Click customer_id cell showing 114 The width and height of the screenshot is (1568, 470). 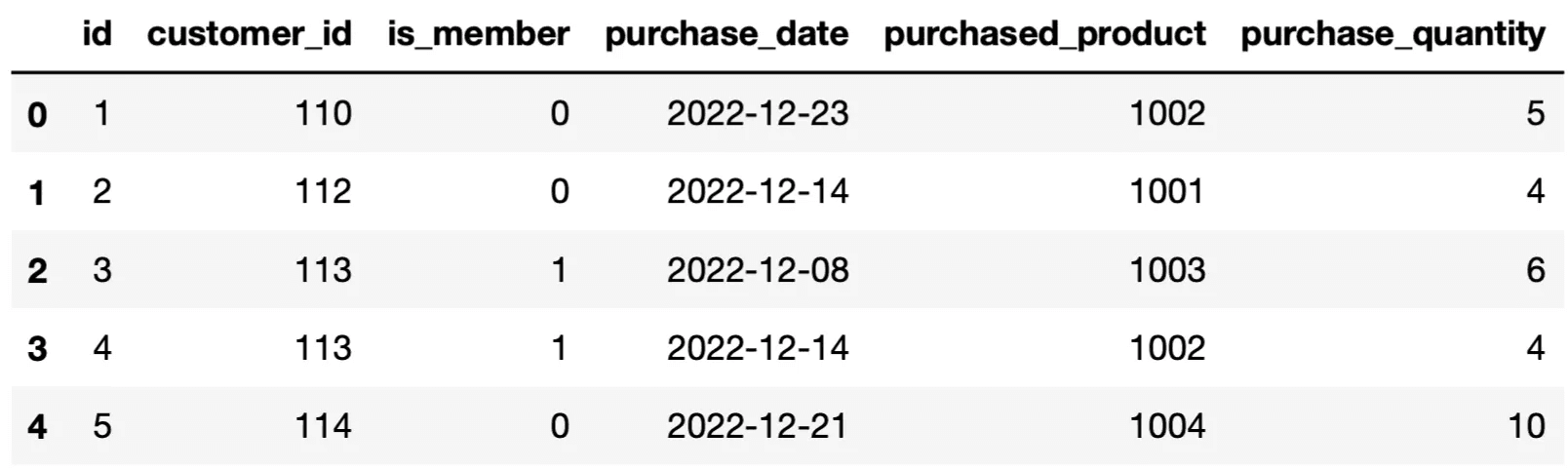pyautogui.click(x=323, y=426)
